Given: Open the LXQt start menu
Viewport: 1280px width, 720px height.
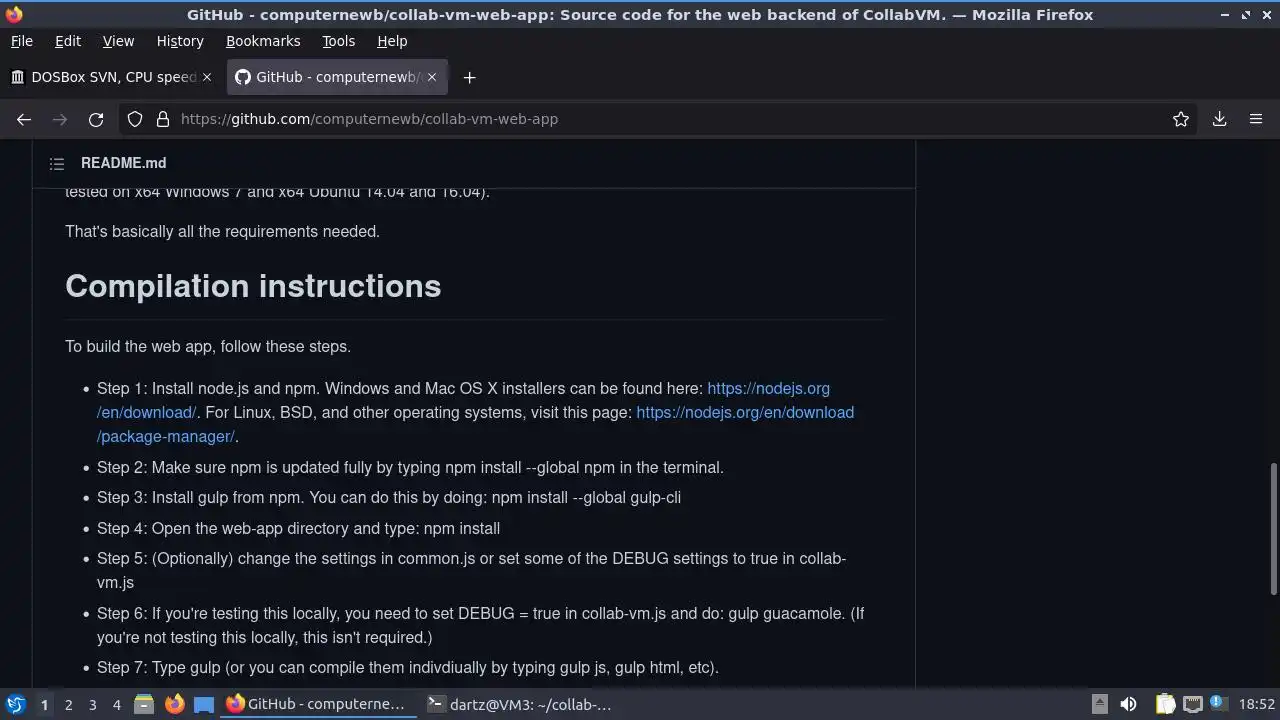Looking at the screenshot, I should click(15, 705).
